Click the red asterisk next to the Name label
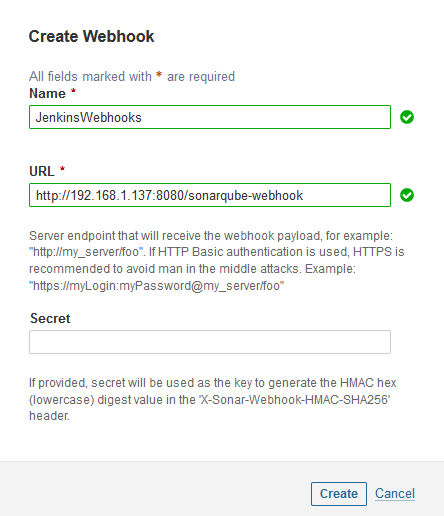Viewport: 444px width, 516px height. (x=73, y=91)
